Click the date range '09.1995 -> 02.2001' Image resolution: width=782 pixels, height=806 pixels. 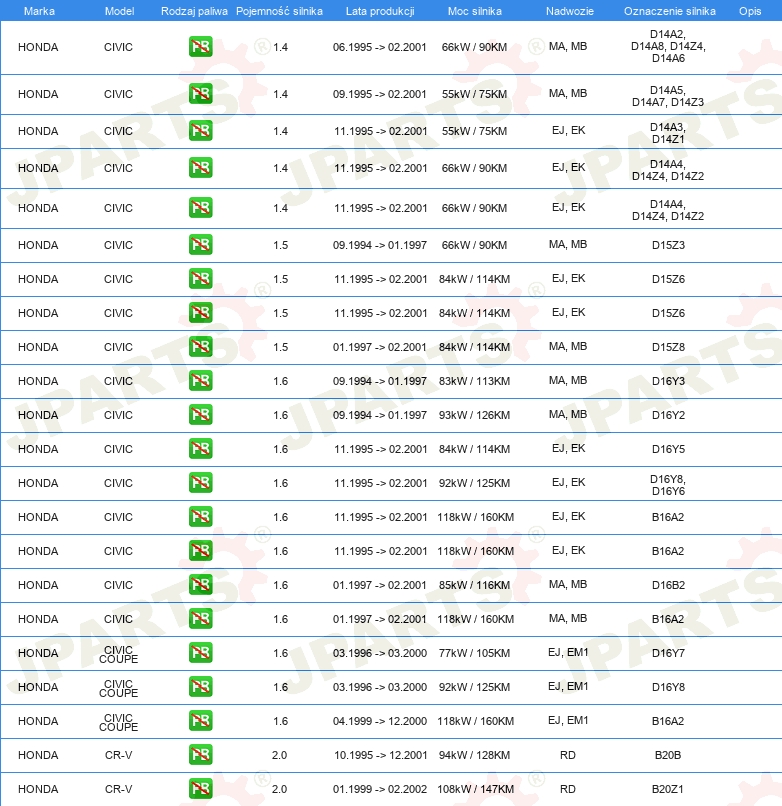tap(379, 94)
